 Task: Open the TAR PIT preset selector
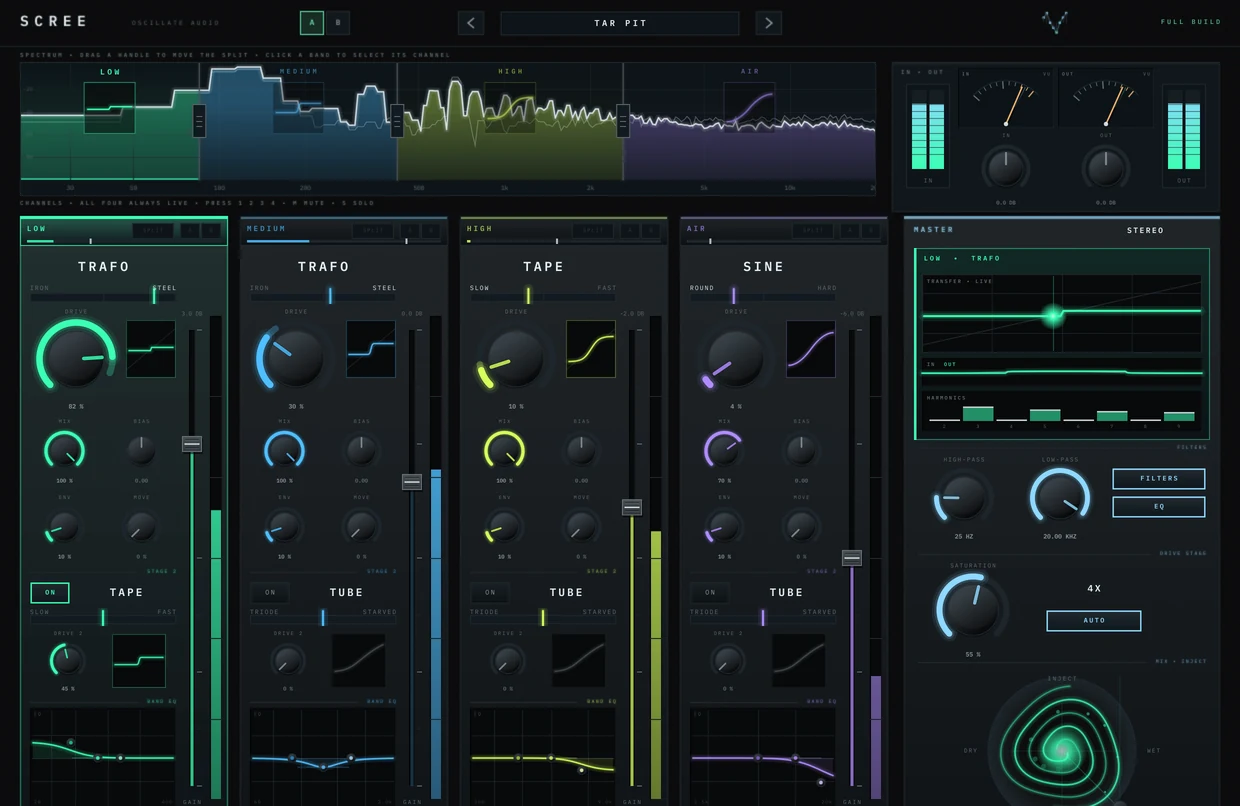pos(620,23)
